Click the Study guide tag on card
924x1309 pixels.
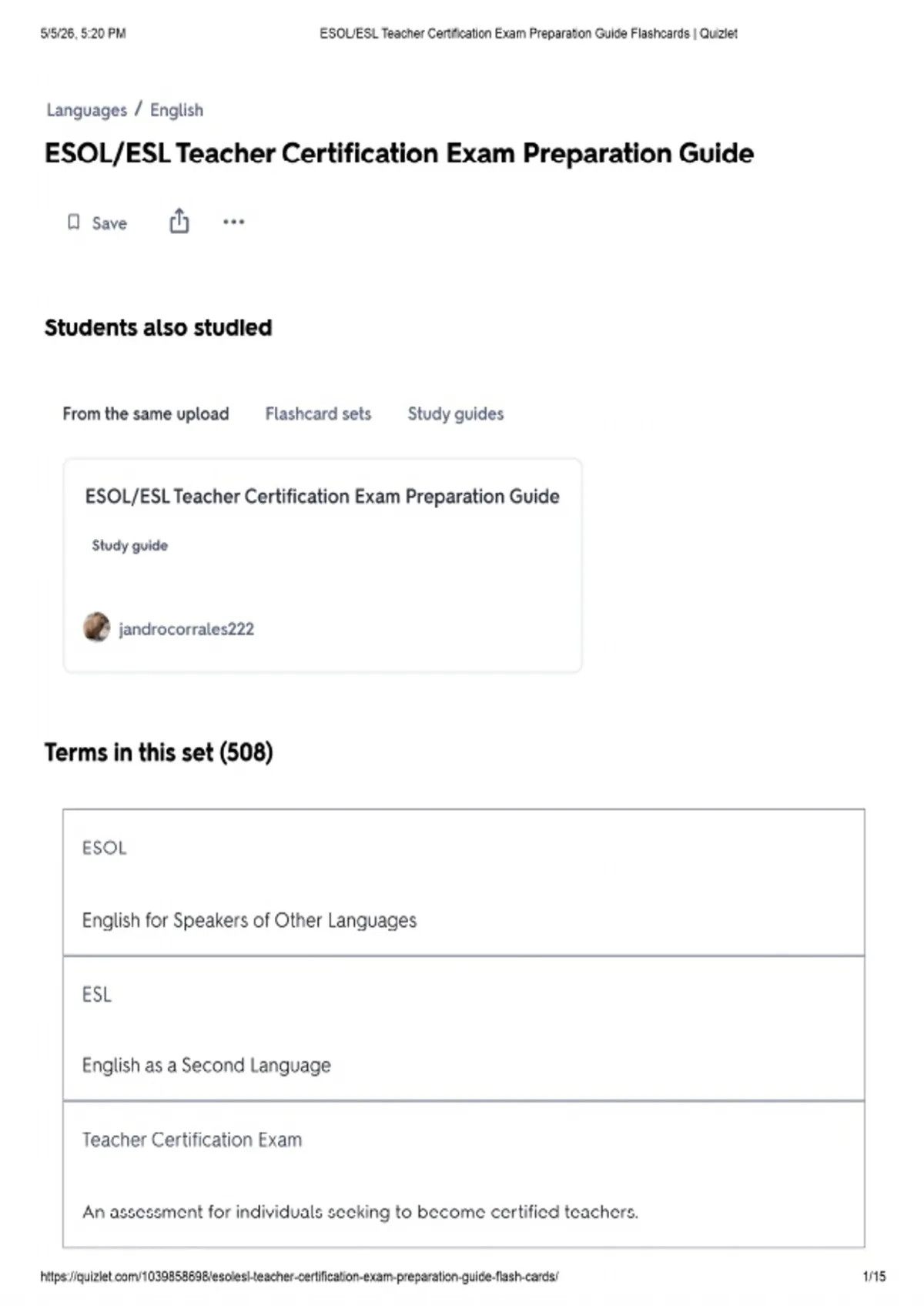pos(129,545)
